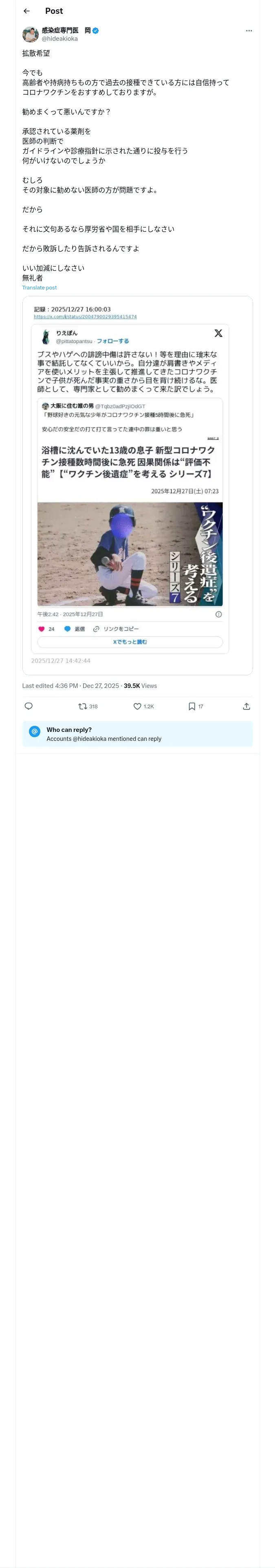Image resolution: width=275 pixels, height=1568 pixels.
Task: Click the share upload icon
Action: [x=246, y=706]
